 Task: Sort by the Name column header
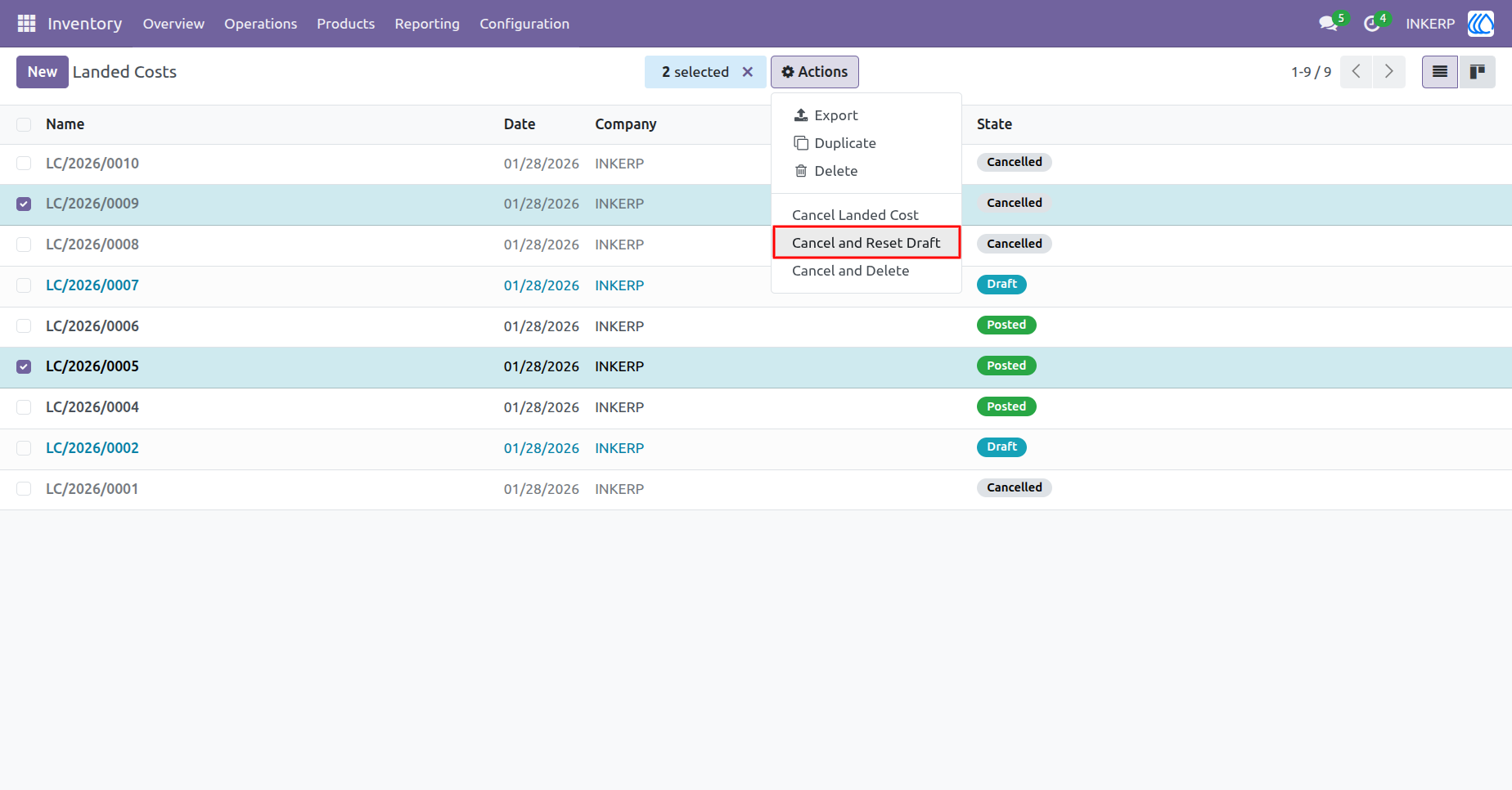point(65,124)
